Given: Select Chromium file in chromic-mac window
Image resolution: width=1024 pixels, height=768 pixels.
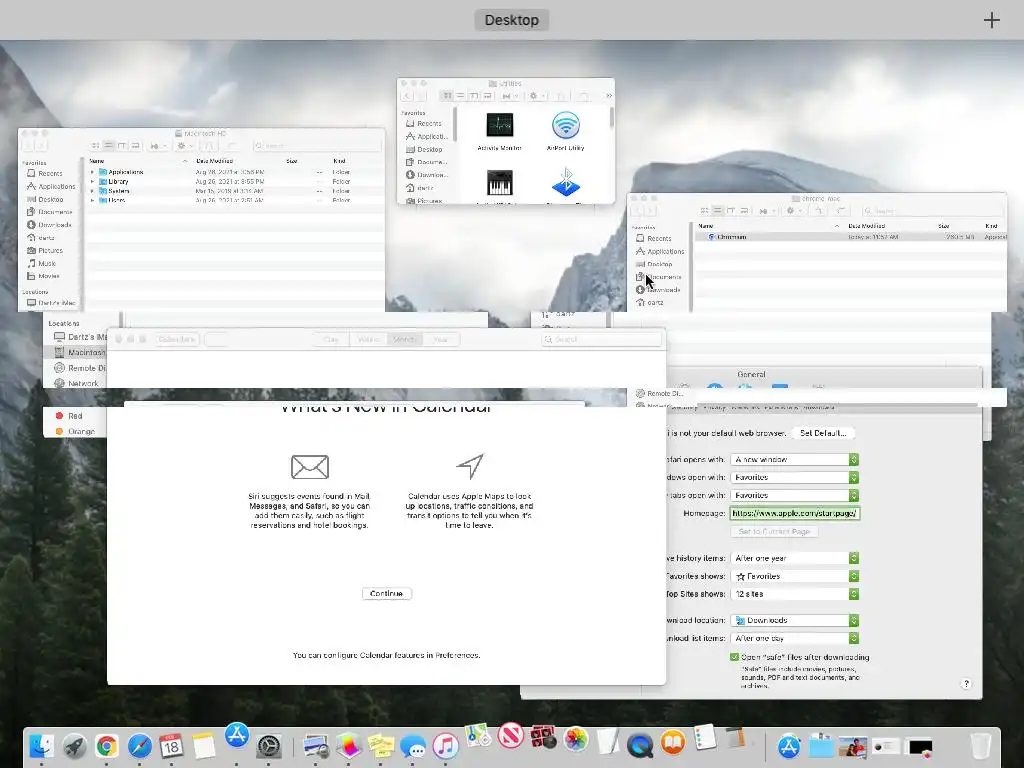Looking at the screenshot, I should pyautogui.click(x=852, y=237).
